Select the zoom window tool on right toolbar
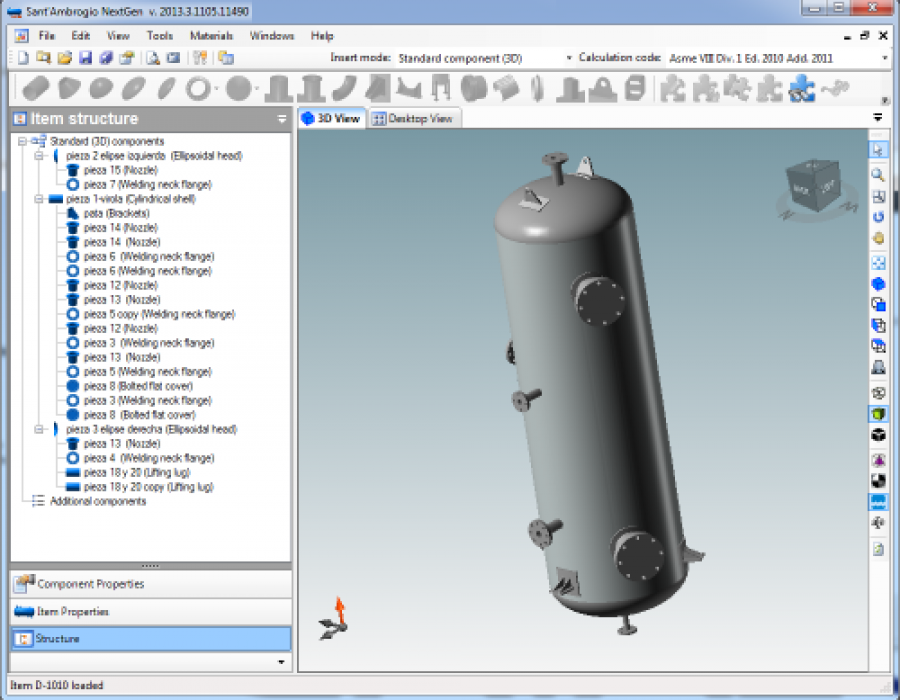900x700 pixels. click(878, 196)
